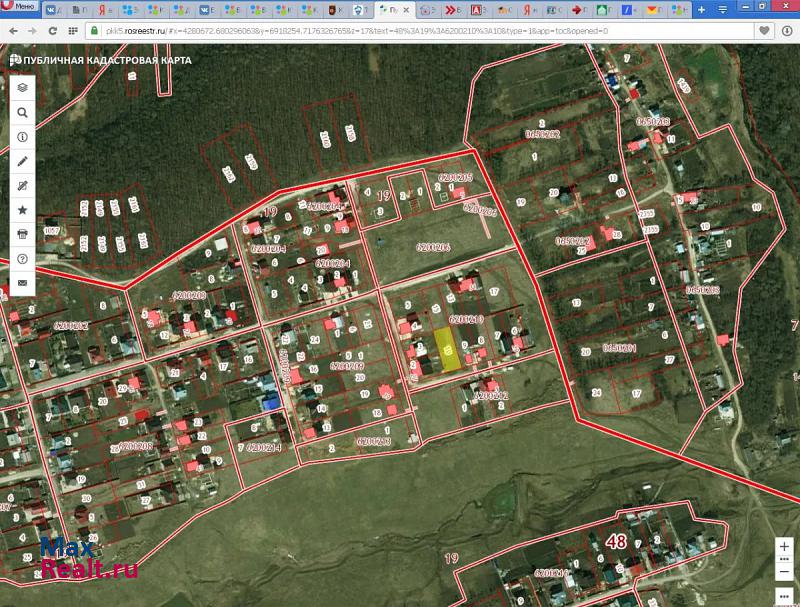Zoom in with the plus button
Viewport: 800px width, 607px height.
click(784, 546)
